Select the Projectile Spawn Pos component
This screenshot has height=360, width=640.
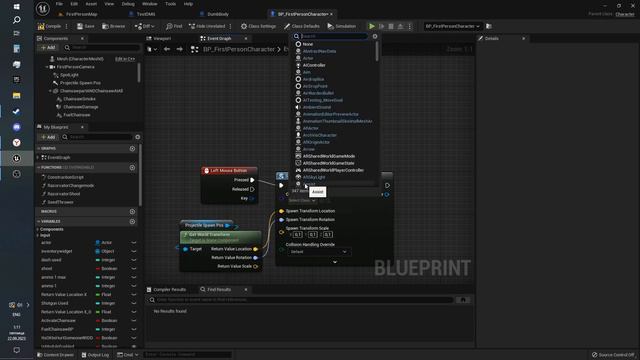pyautogui.click(x=80, y=83)
